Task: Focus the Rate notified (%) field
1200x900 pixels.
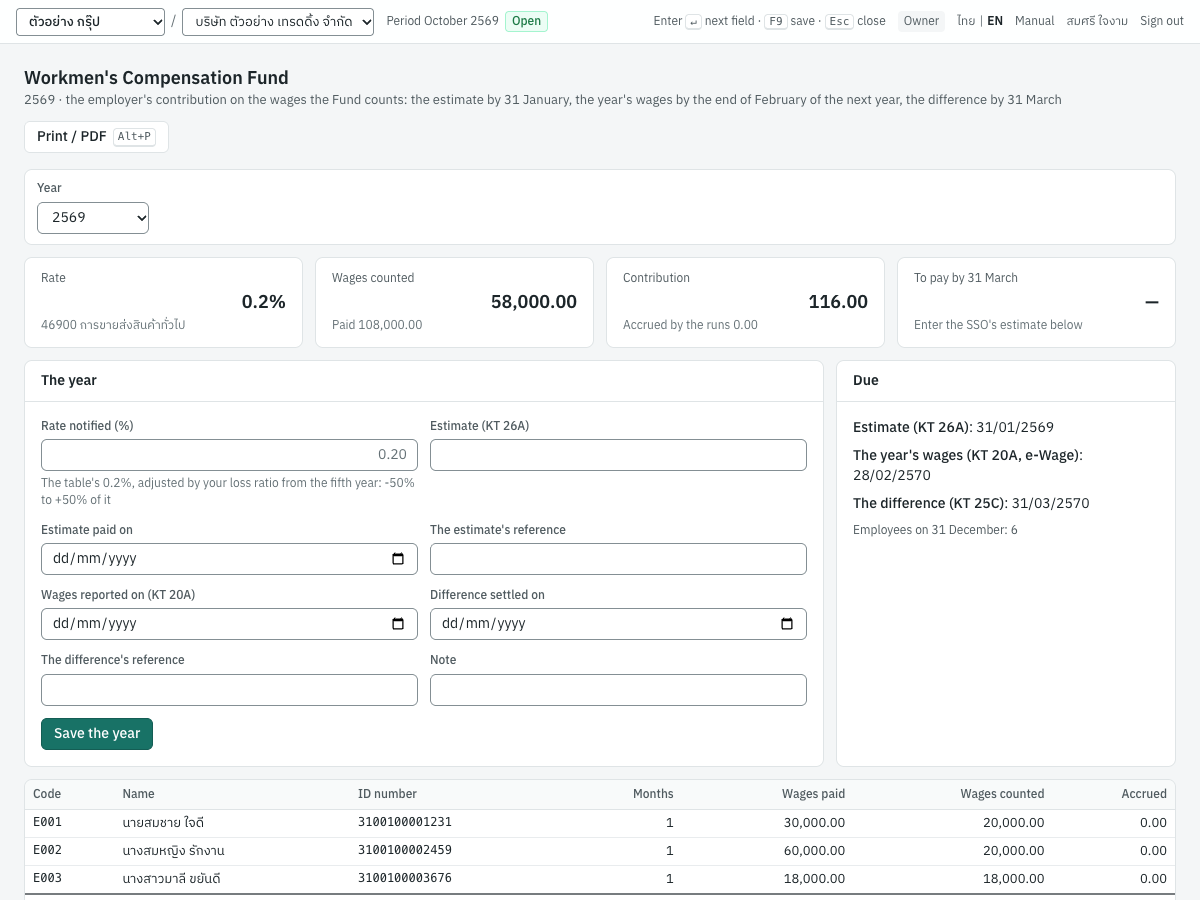Action: click(x=229, y=455)
